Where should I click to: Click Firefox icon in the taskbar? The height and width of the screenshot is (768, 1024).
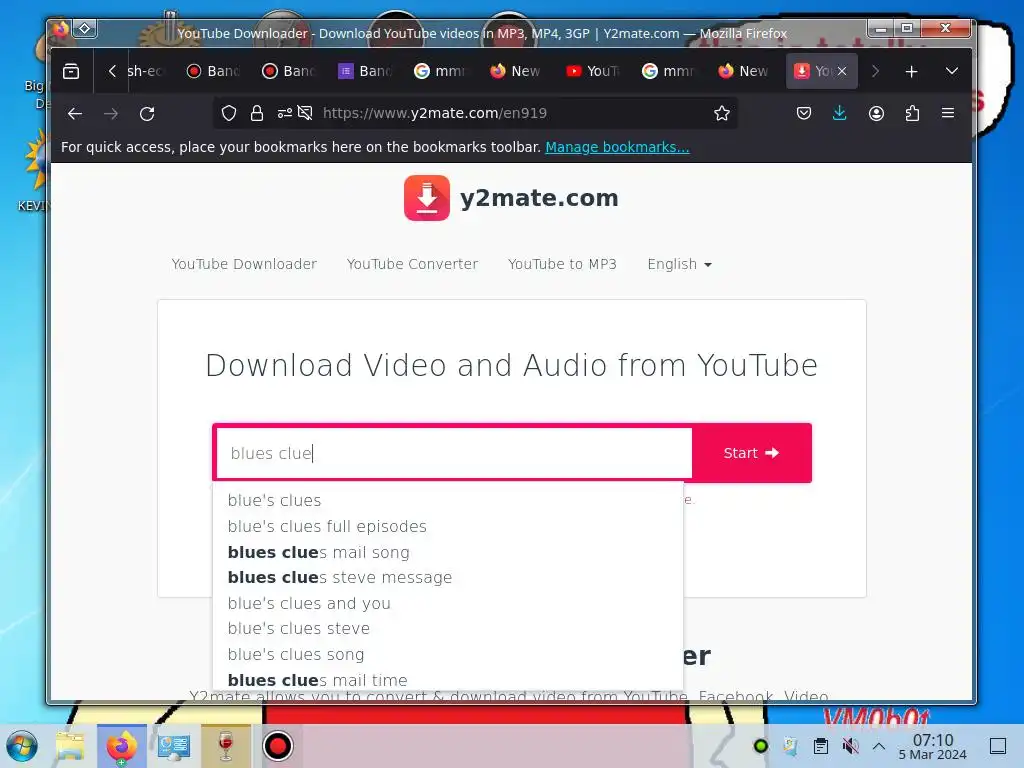click(x=122, y=746)
